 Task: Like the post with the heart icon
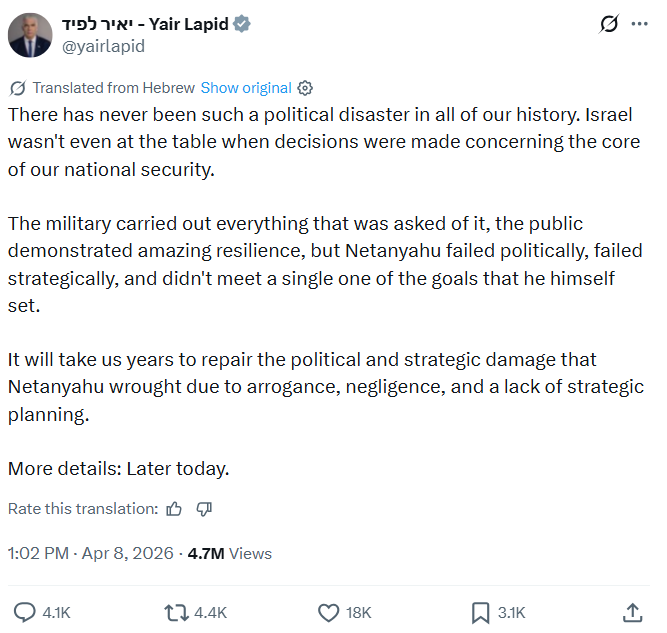(x=328, y=612)
